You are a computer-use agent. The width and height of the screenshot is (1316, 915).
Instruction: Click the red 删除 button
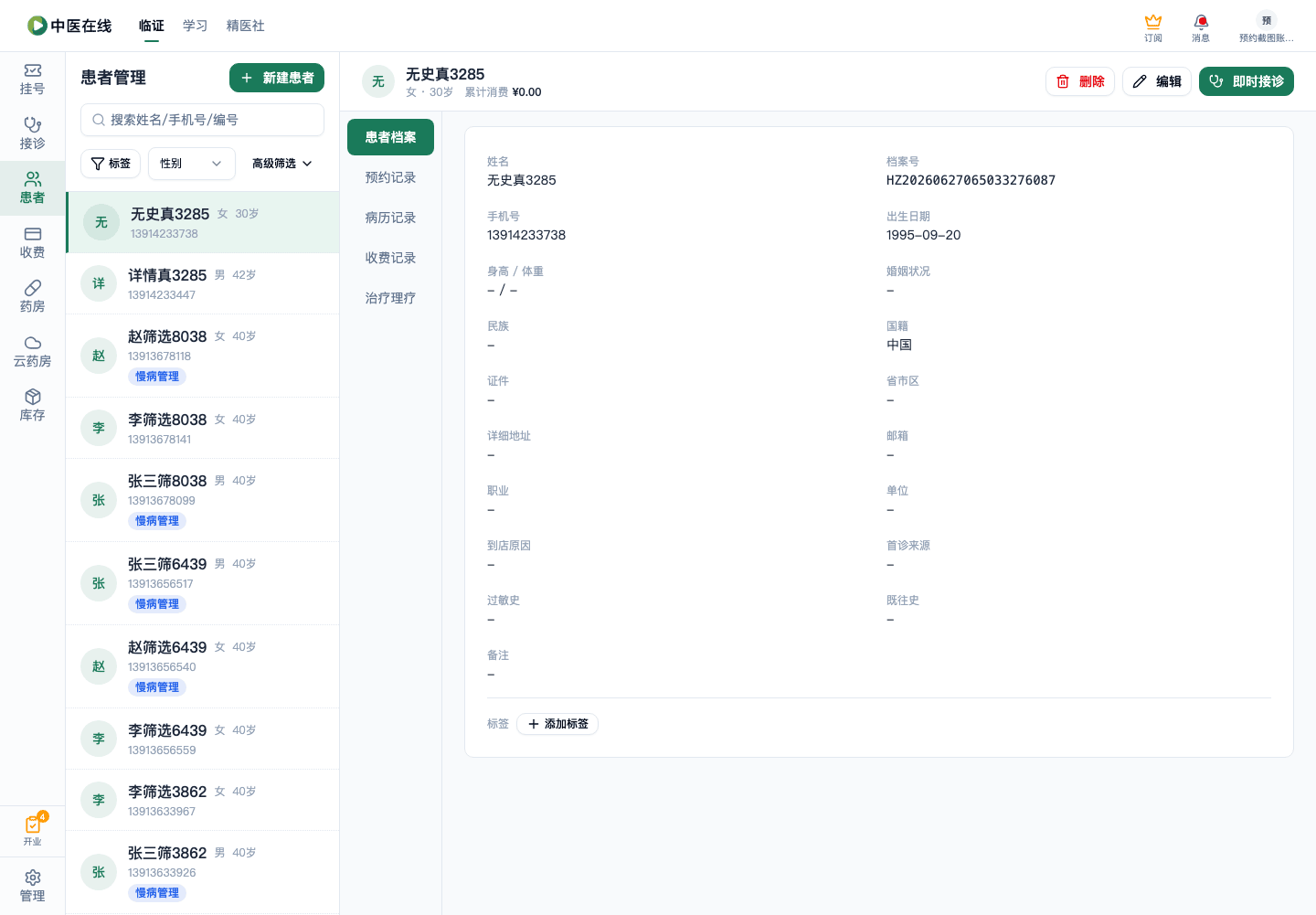click(x=1080, y=81)
